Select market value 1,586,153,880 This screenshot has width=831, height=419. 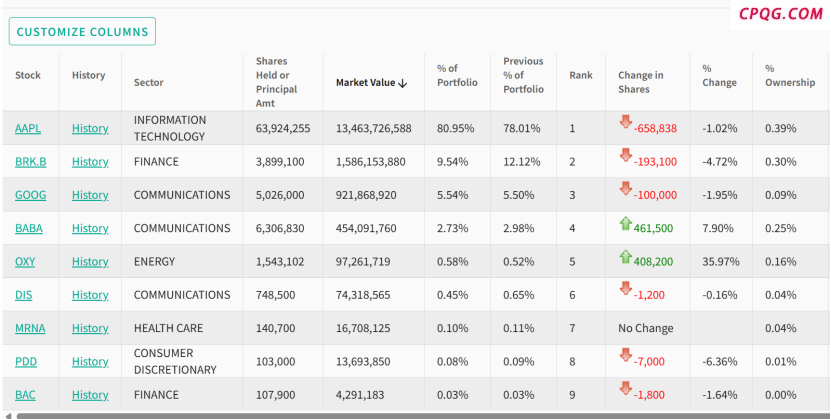point(370,162)
